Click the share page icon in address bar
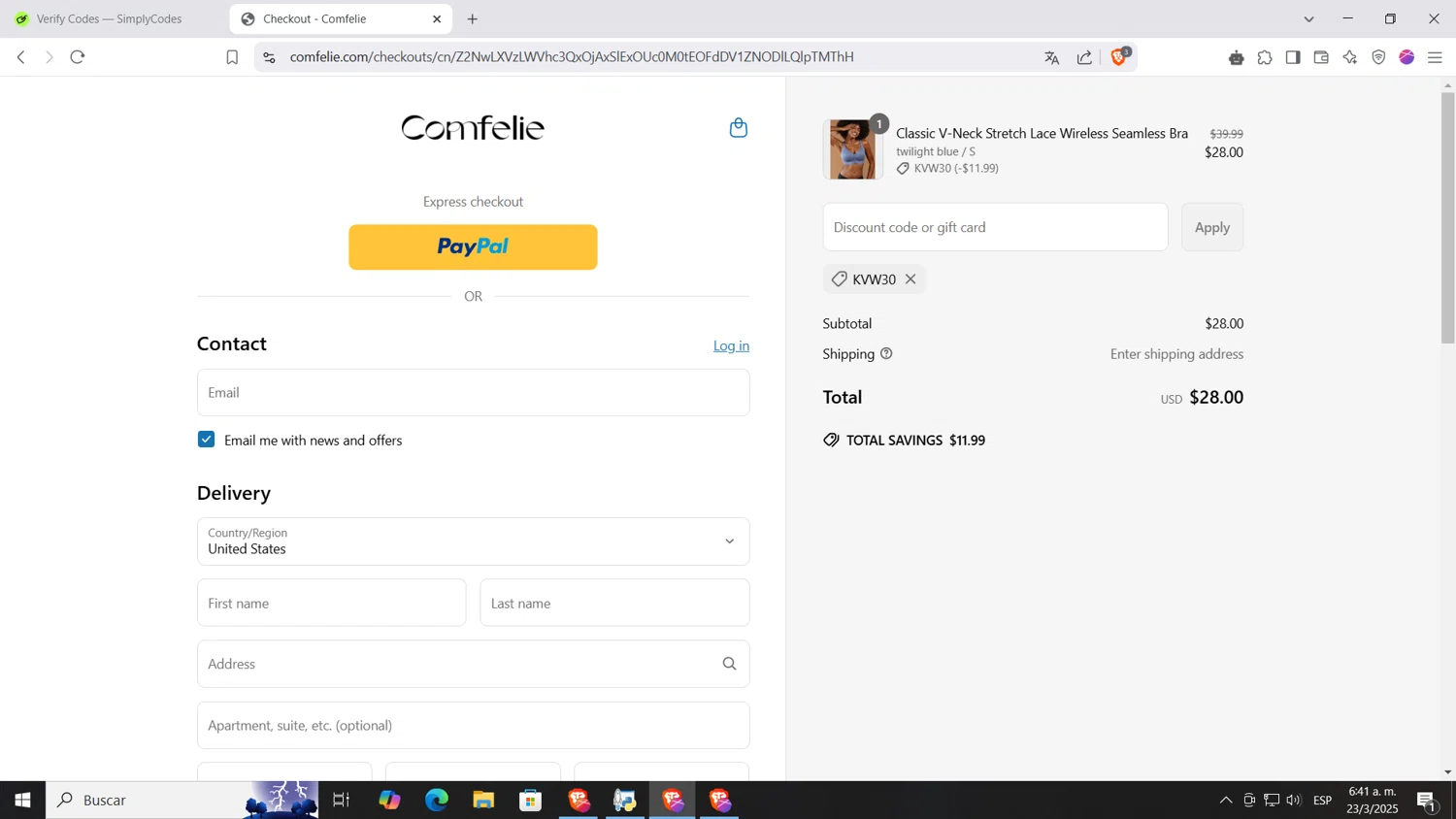Image resolution: width=1456 pixels, height=819 pixels. (x=1084, y=57)
